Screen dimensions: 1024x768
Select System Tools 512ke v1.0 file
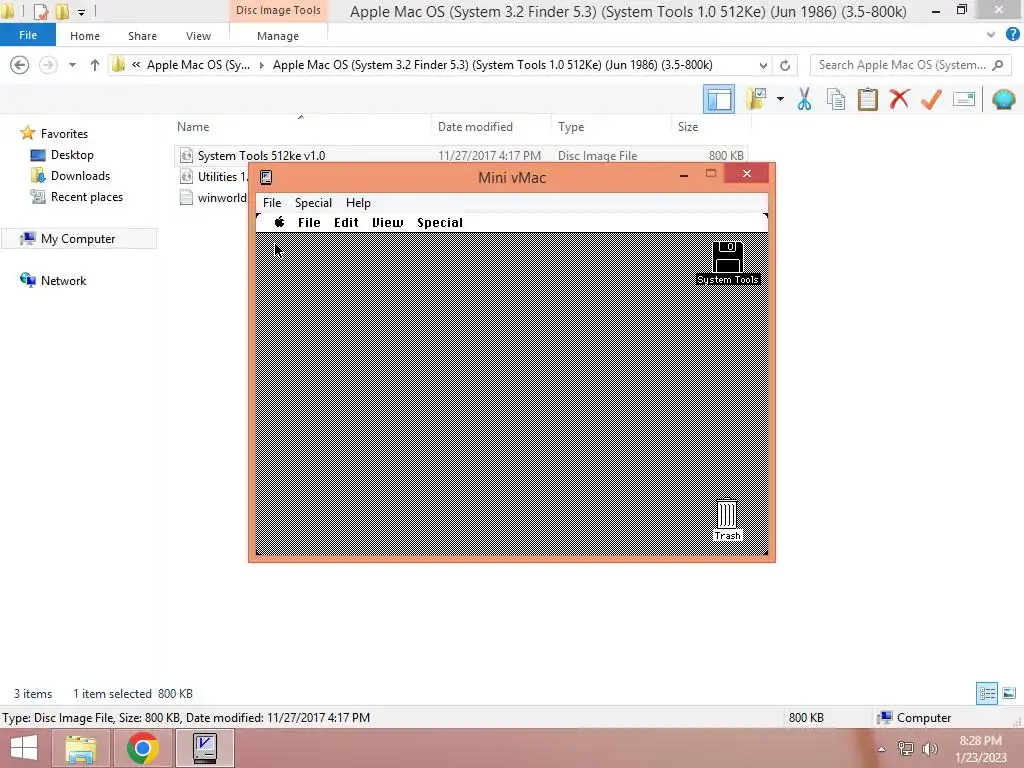tap(461, 155)
